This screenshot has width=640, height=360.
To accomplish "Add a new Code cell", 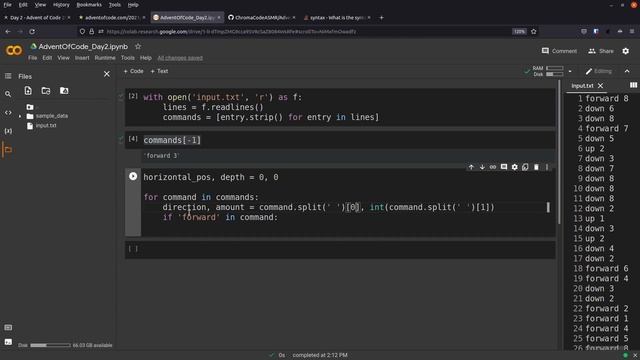I will pyautogui.click(x=133, y=71).
